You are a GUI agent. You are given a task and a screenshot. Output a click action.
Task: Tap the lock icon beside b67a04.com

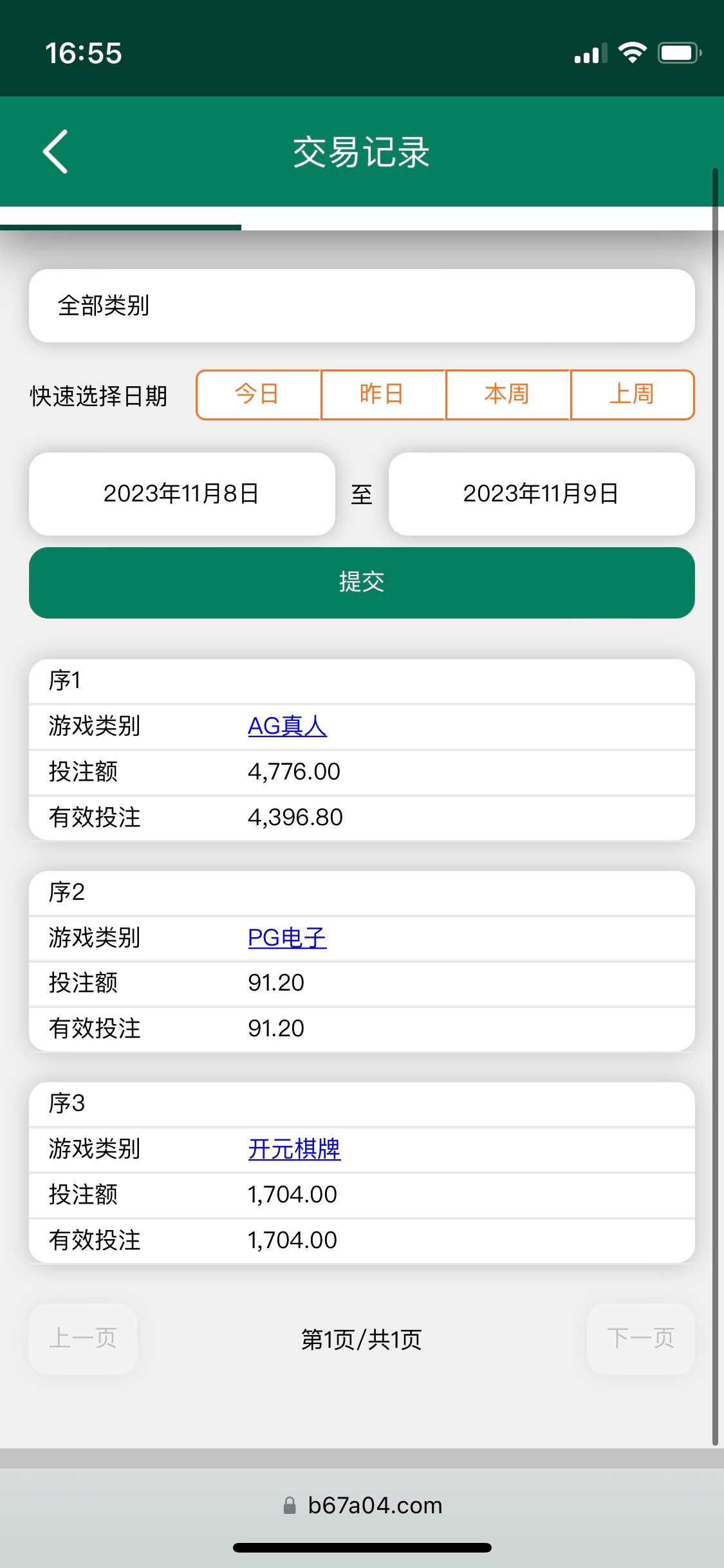290,1505
